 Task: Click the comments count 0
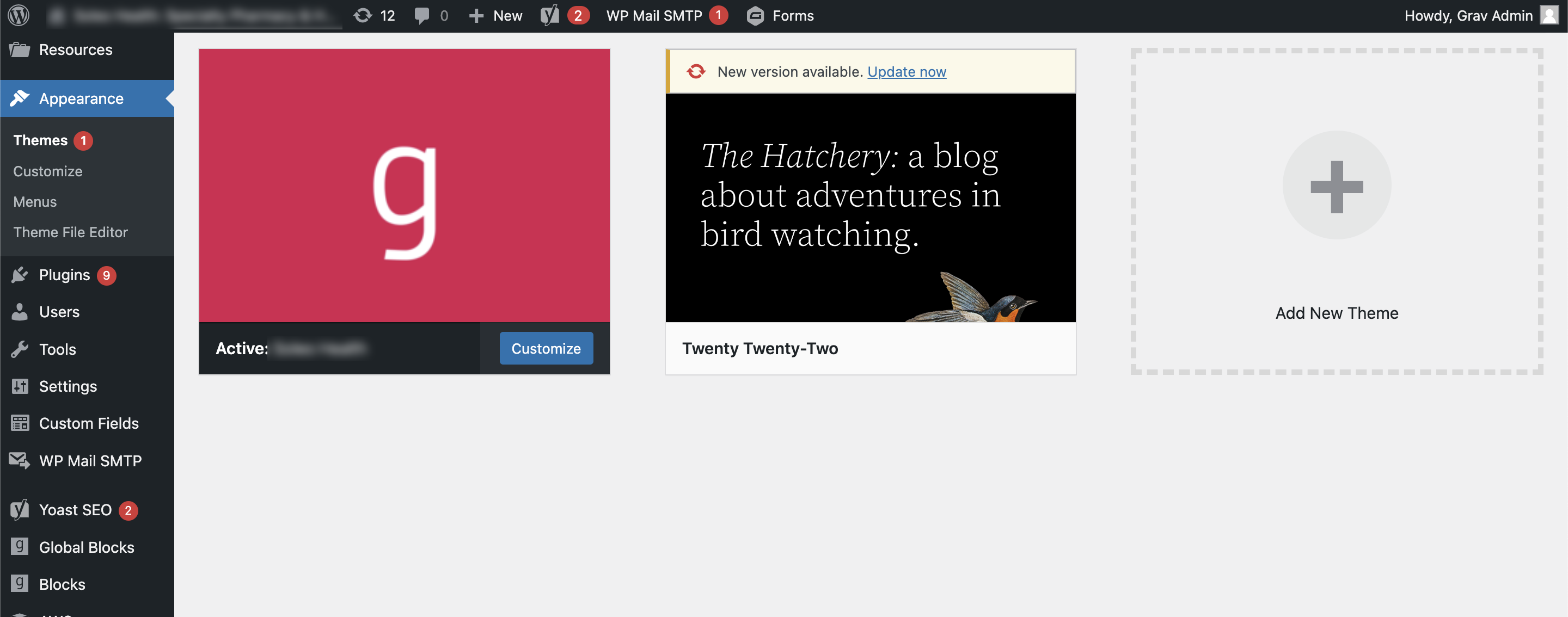444,16
